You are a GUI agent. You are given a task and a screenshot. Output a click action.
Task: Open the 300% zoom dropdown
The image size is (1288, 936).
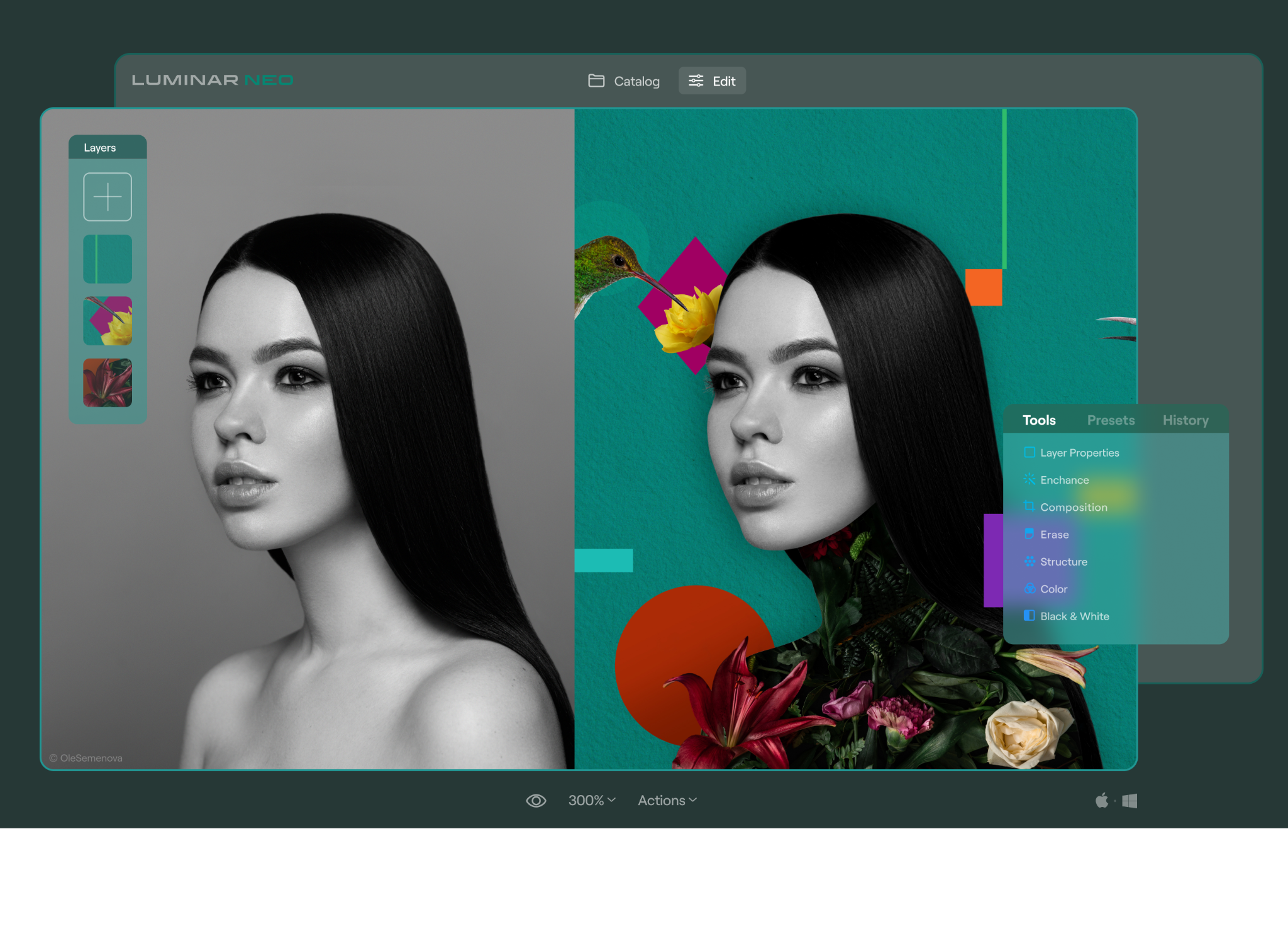592,801
